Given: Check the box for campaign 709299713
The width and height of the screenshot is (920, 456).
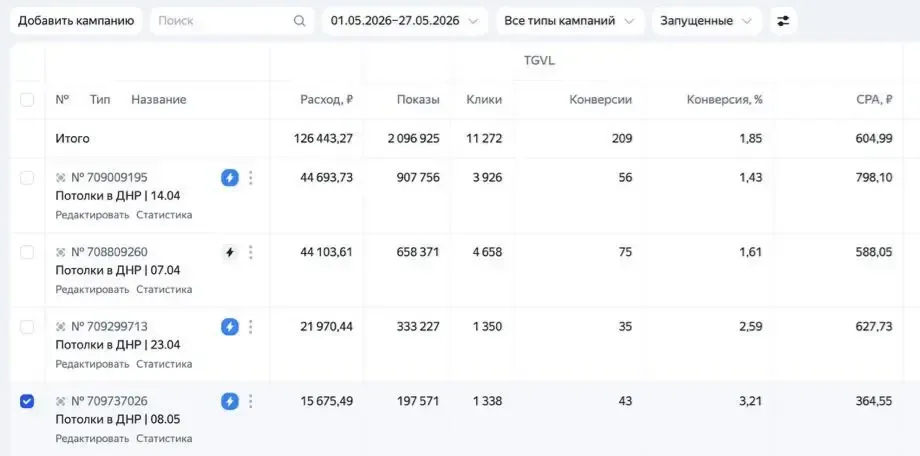Looking at the screenshot, I should [27, 327].
